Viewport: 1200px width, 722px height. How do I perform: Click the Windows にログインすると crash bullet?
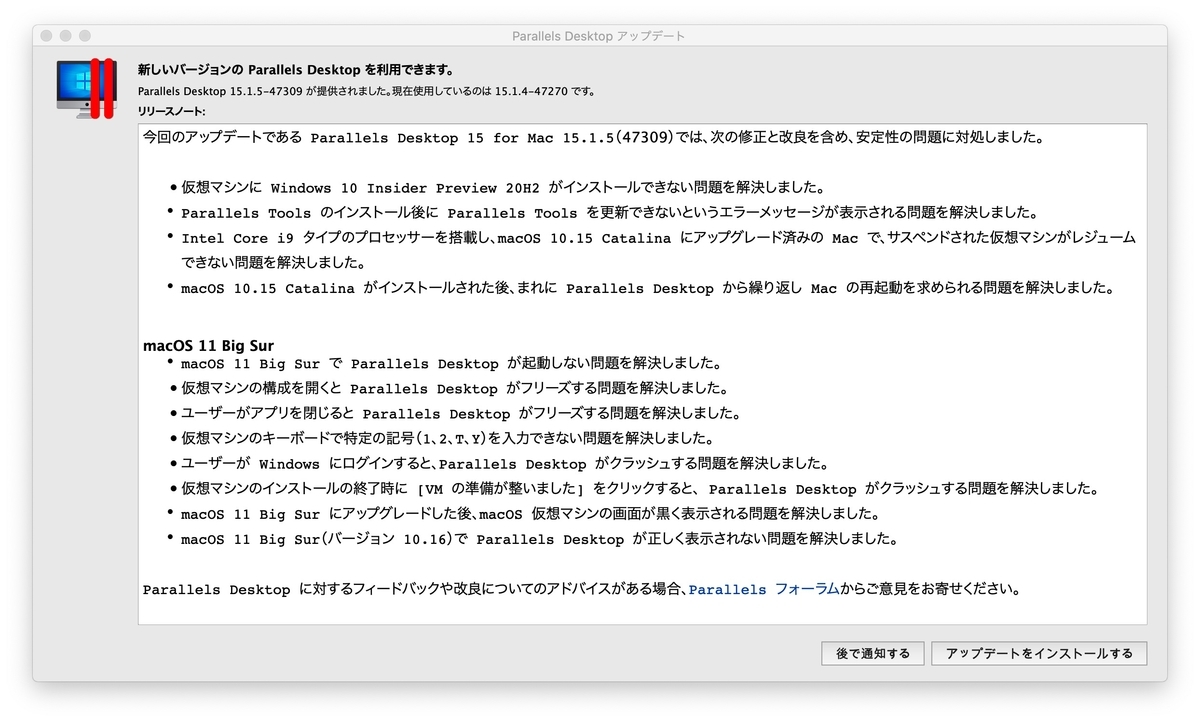coord(505,464)
